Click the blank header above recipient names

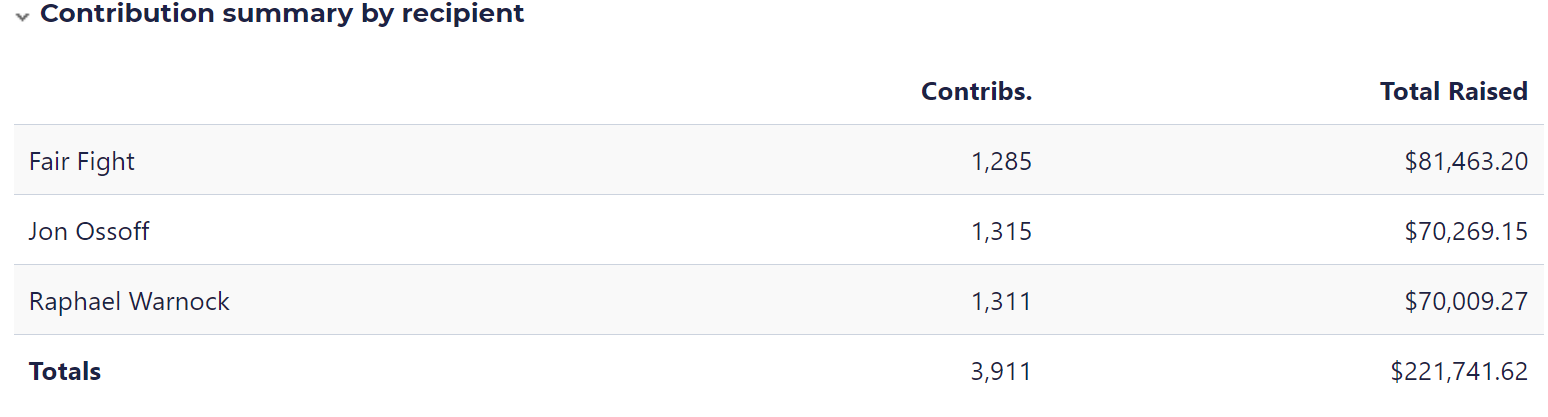pyautogui.click(x=300, y=92)
